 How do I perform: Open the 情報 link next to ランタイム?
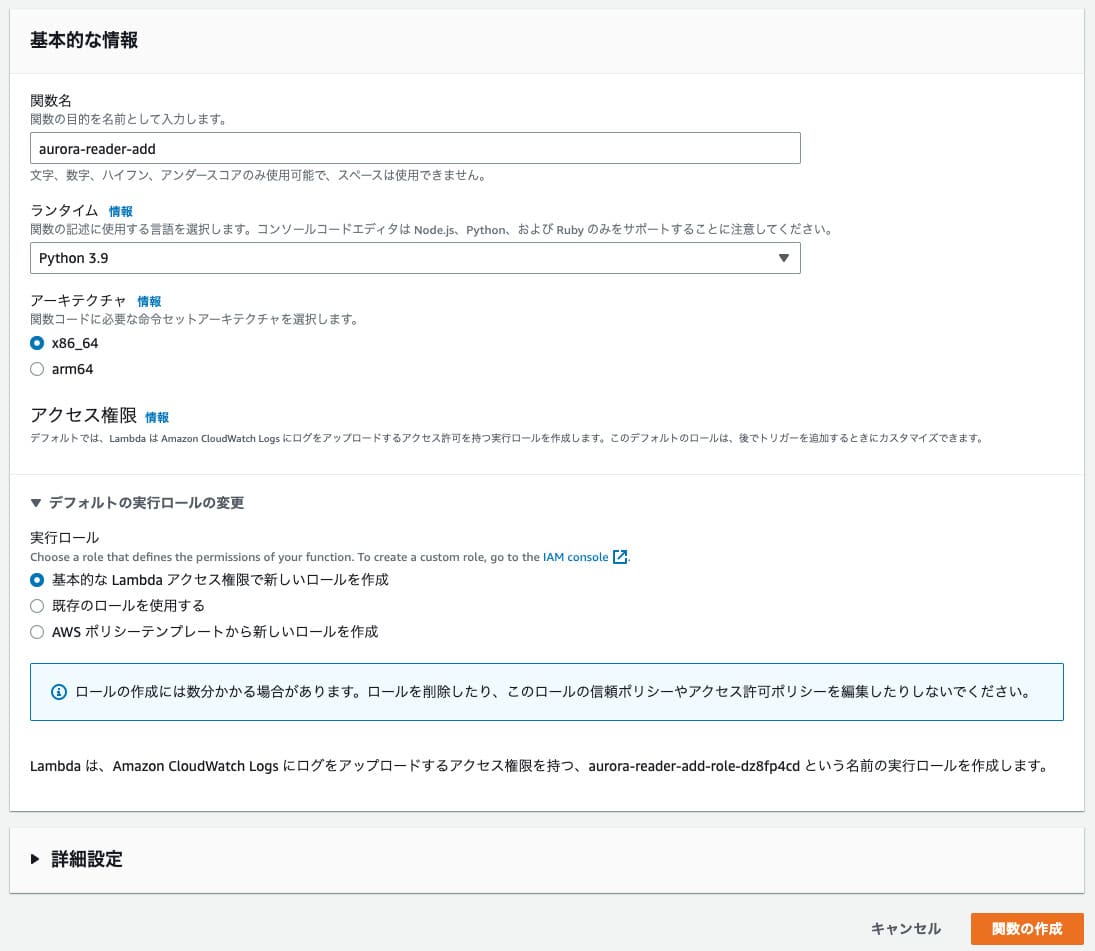120,211
